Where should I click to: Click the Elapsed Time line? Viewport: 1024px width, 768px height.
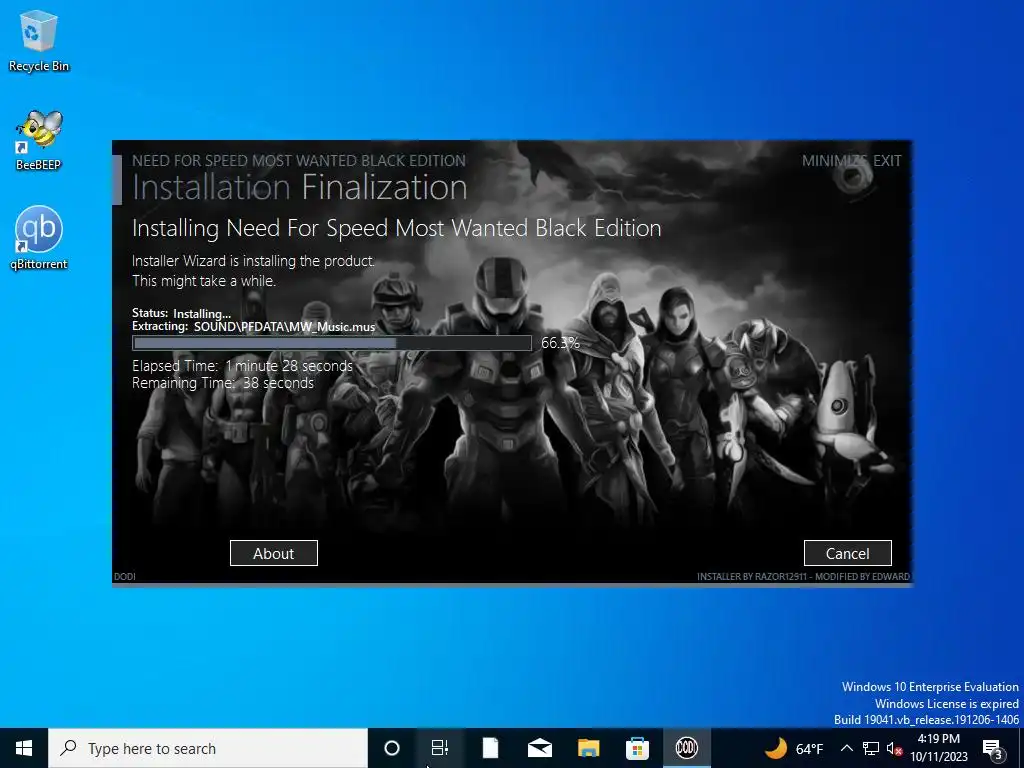click(x=242, y=366)
